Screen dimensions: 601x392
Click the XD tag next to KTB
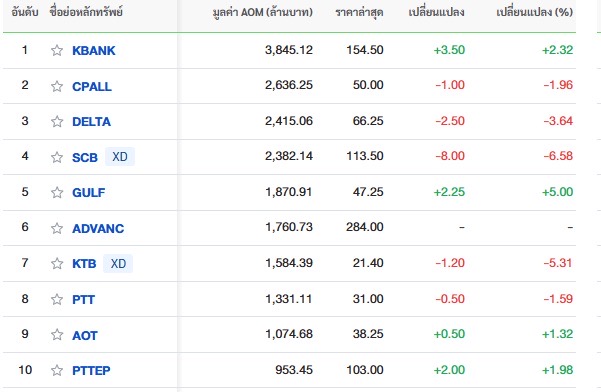[118, 264]
